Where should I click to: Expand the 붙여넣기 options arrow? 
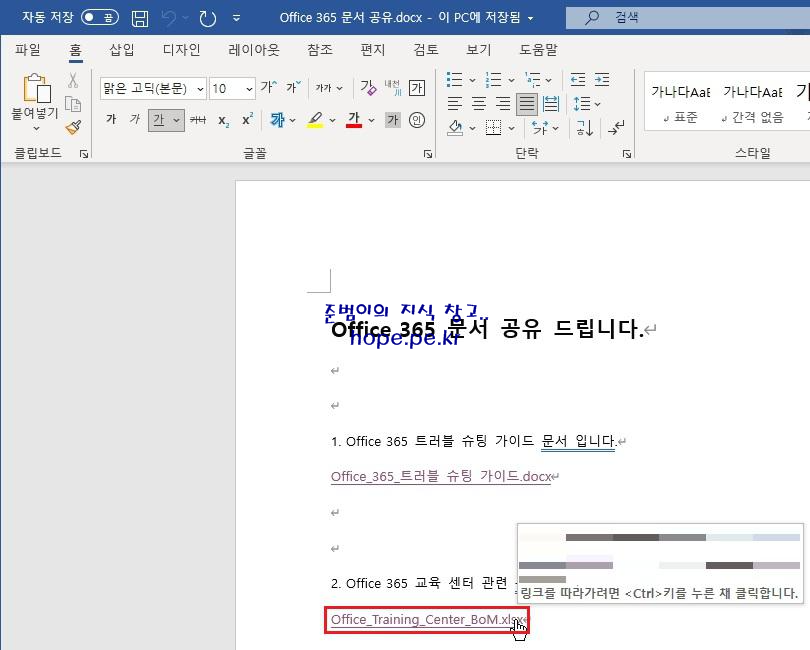click(x=36, y=128)
